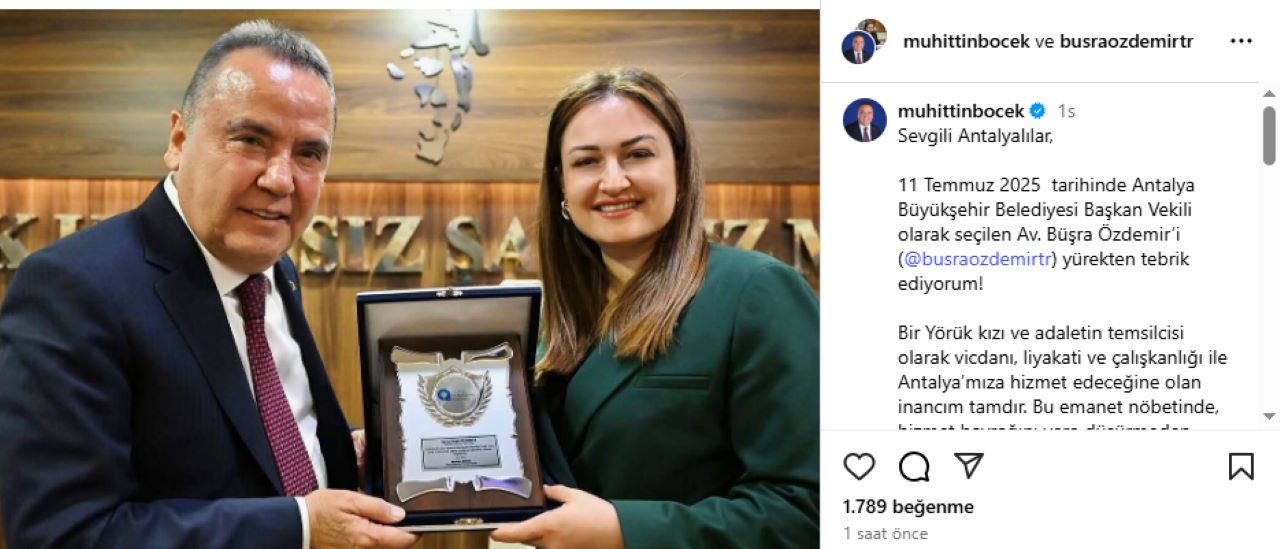The image size is (1280, 549).
Task: Open the three-dot more options menu
Action: pos(1241,41)
